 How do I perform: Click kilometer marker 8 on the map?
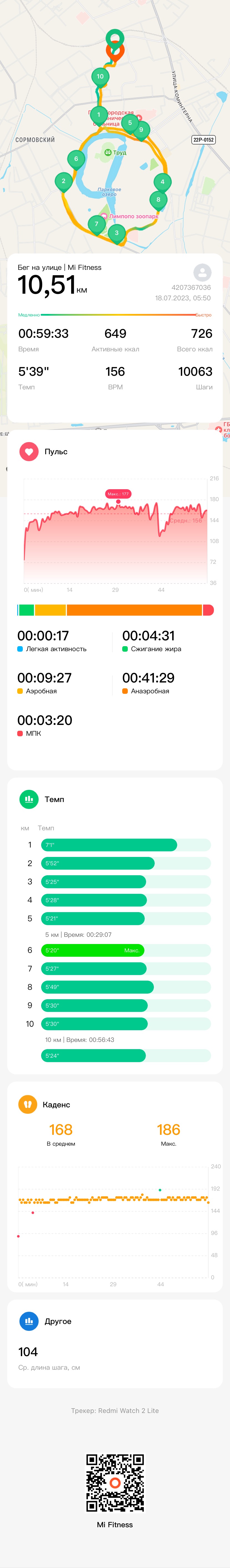158,200
